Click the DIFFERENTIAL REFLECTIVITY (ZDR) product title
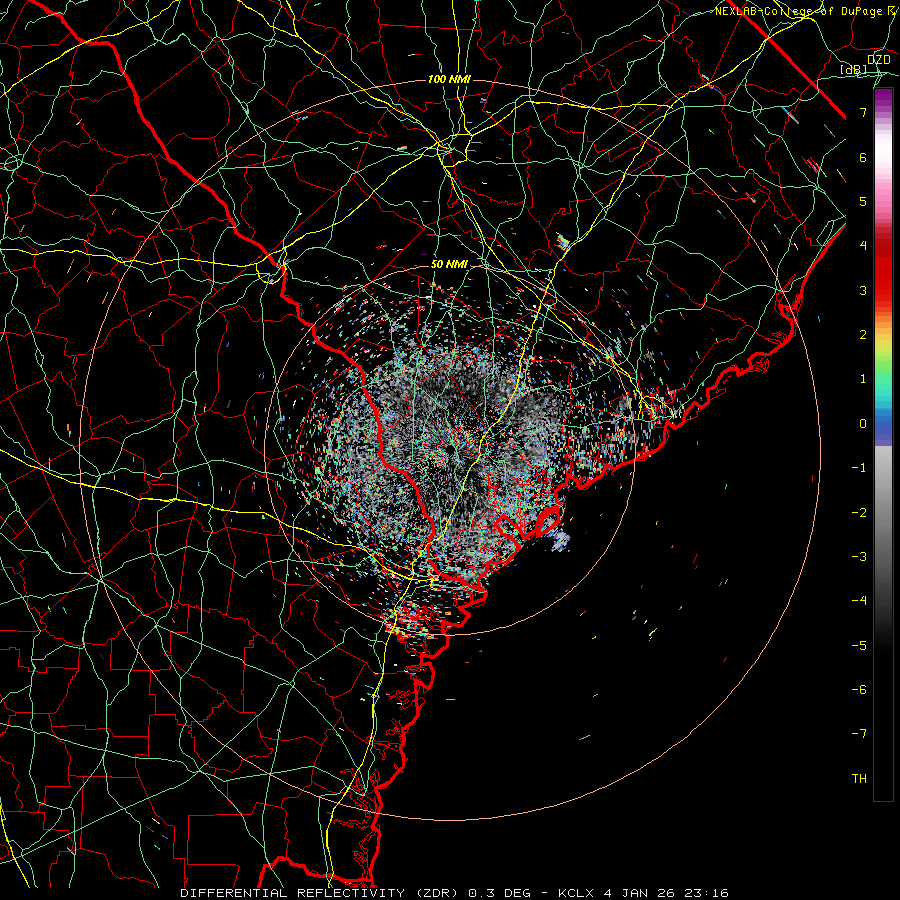Screen dimensions: 900x900 pos(321,893)
